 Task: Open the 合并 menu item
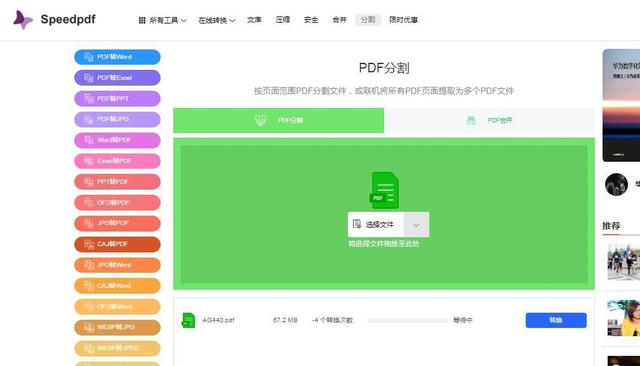(339, 20)
